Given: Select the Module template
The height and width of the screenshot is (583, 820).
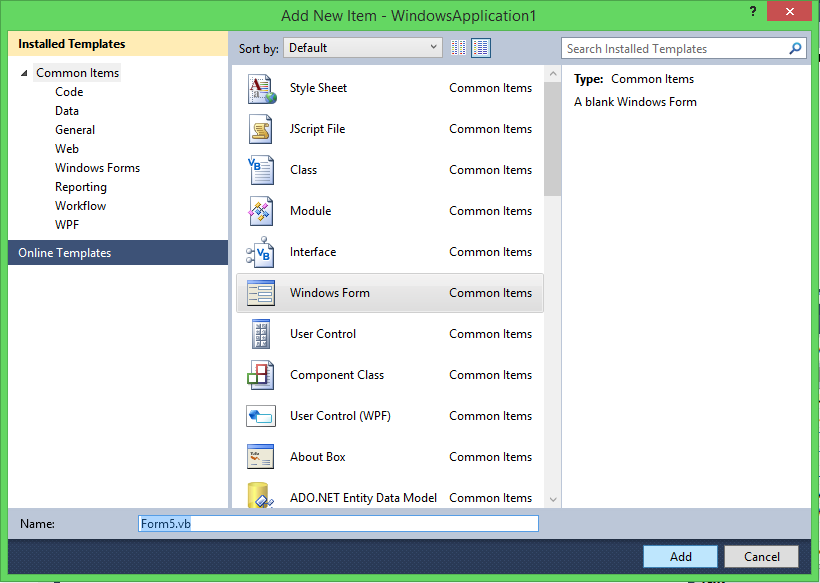Looking at the screenshot, I should pos(310,211).
